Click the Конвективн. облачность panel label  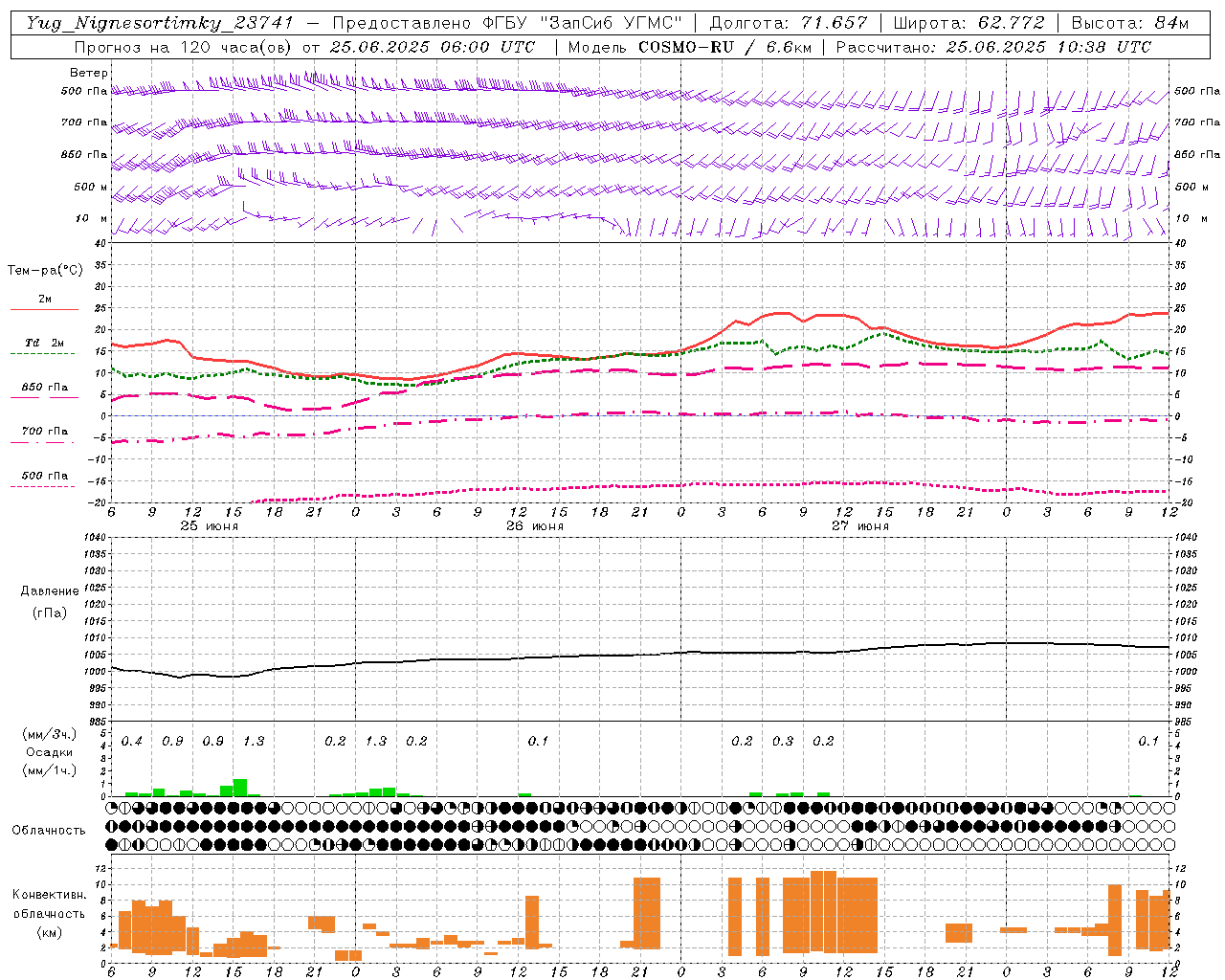(x=49, y=903)
